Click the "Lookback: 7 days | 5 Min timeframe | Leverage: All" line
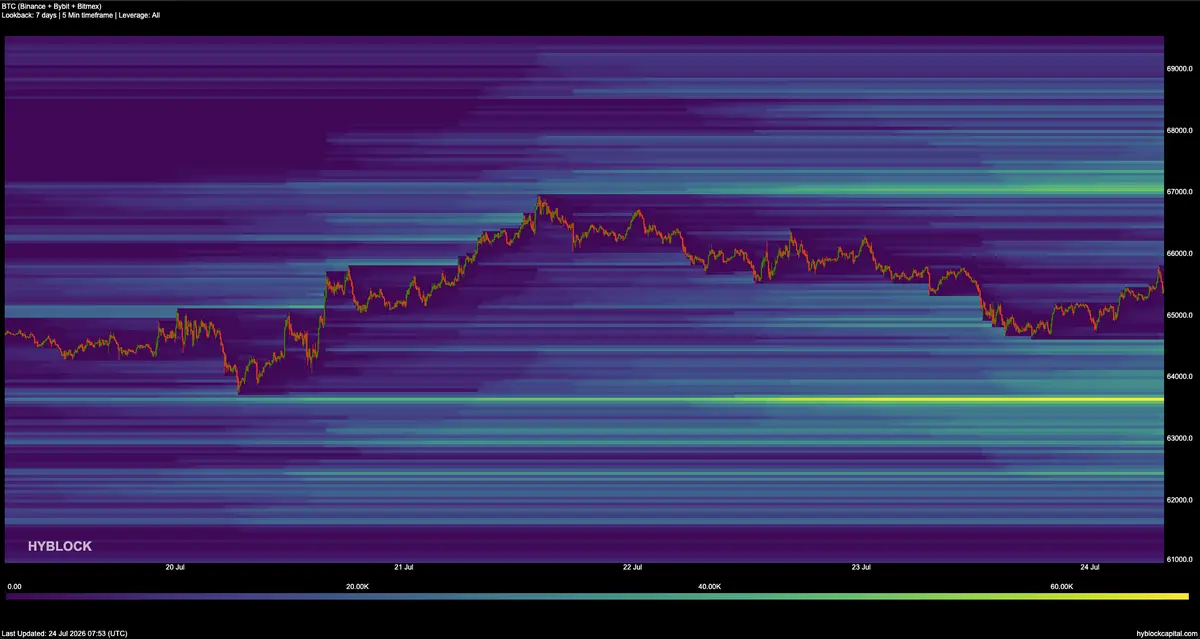The image size is (1200, 639). click(x=81, y=16)
